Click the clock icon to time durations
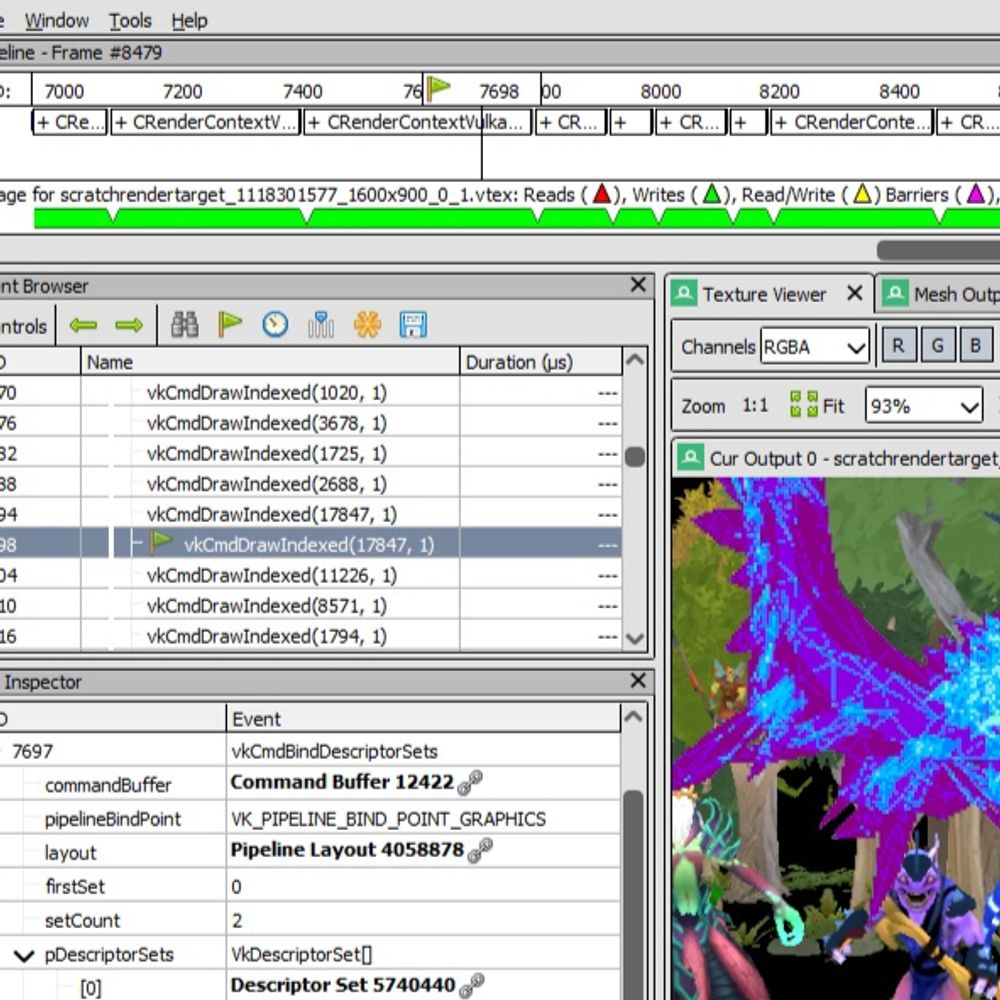Screen dimensions: 1000x1000 [x=276, y=325]
